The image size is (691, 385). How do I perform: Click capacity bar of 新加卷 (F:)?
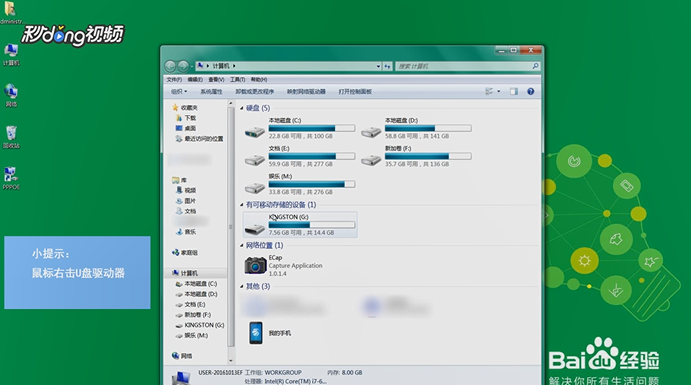[428, 156]
